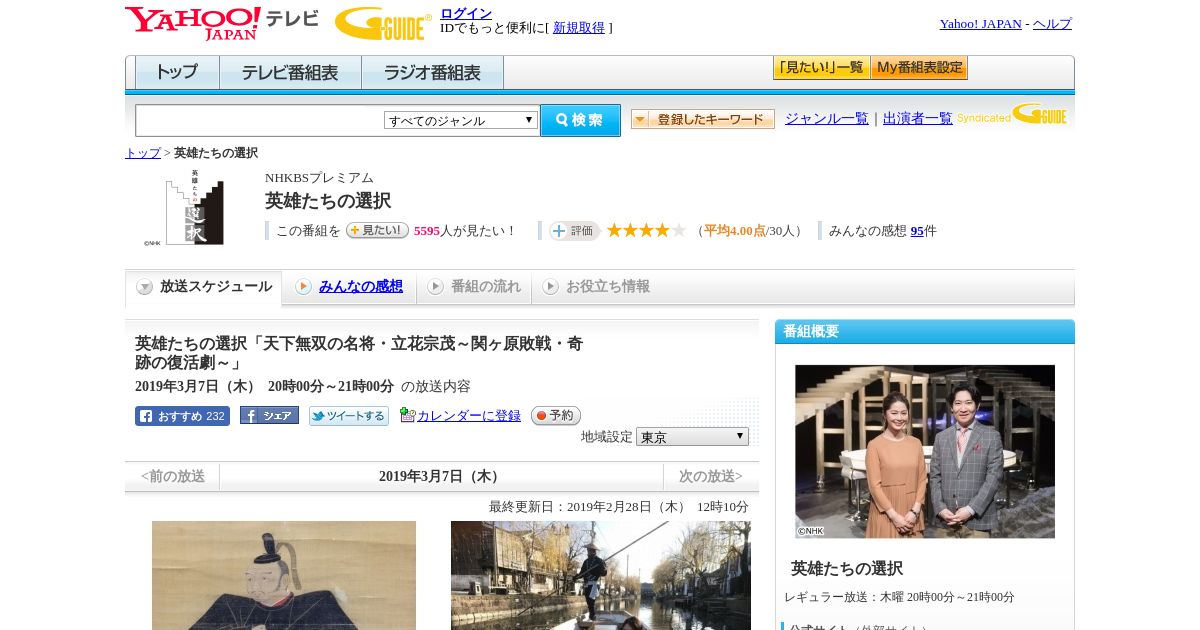Click the レギュラー放送 schedule text
Screen dimensions: 1200x630
tap(899, 597)
